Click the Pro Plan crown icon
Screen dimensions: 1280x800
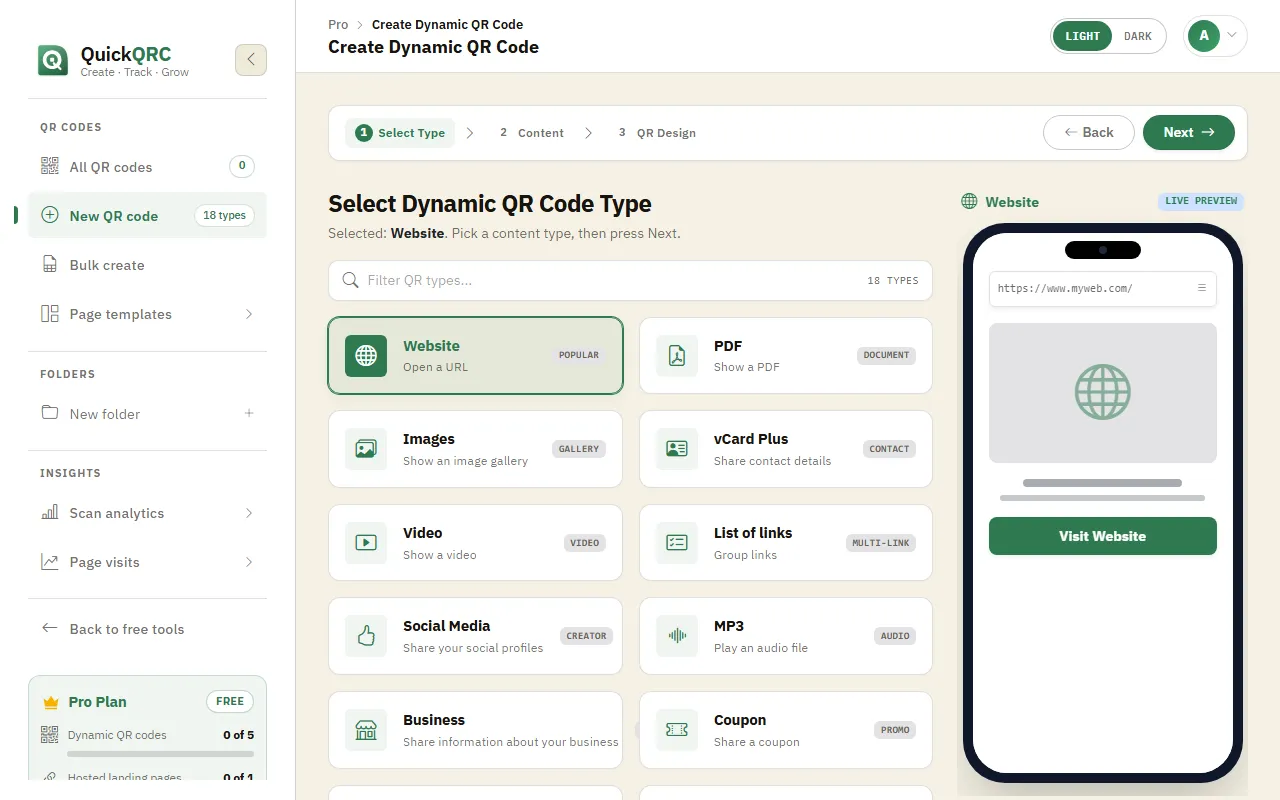tap(51, 702)
